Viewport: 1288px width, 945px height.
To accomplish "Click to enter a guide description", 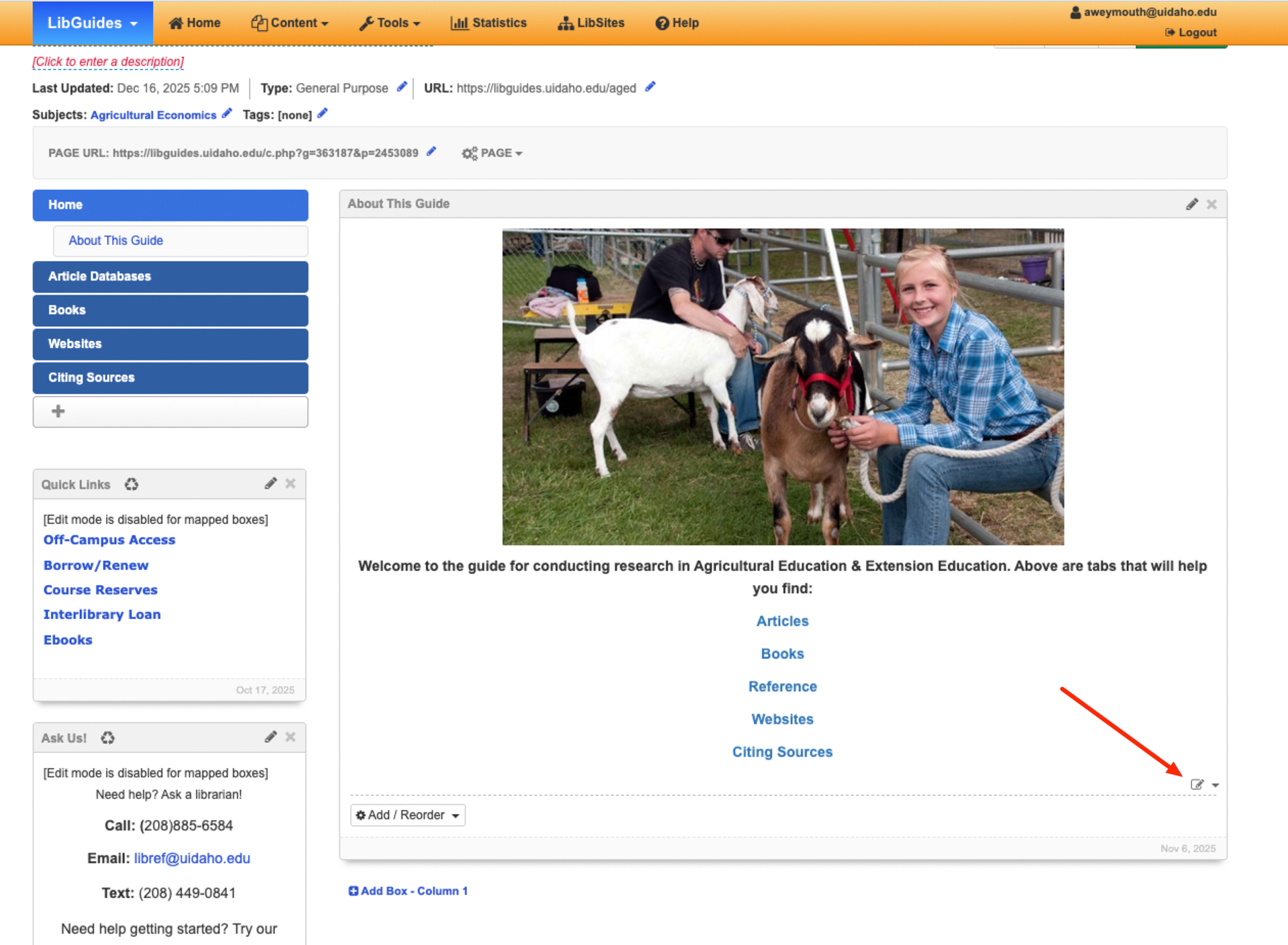I will (x=108, y=62).
